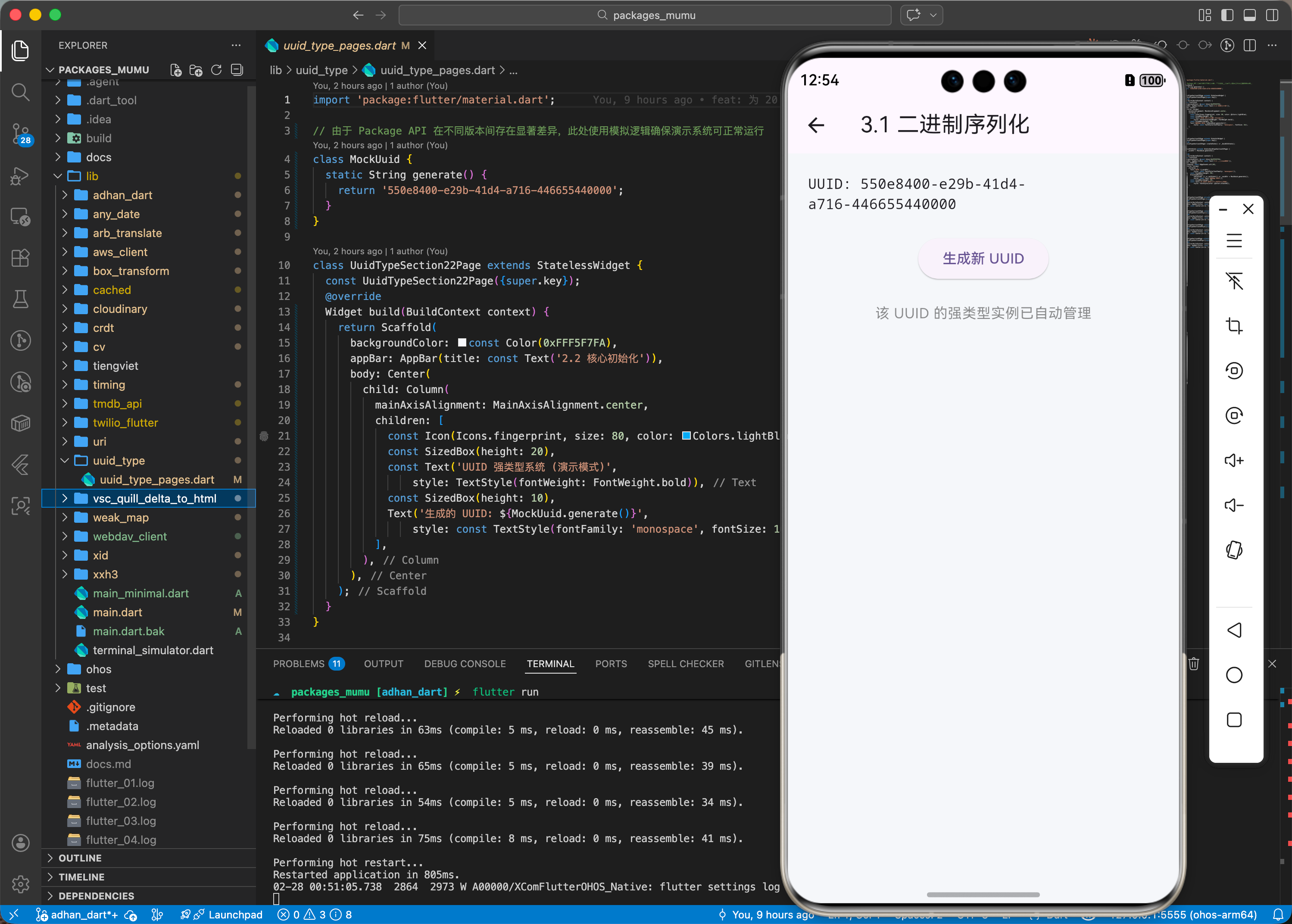Refresh the Explorer file tree
The image size is (1292, 924).
(x=216, y=70)
